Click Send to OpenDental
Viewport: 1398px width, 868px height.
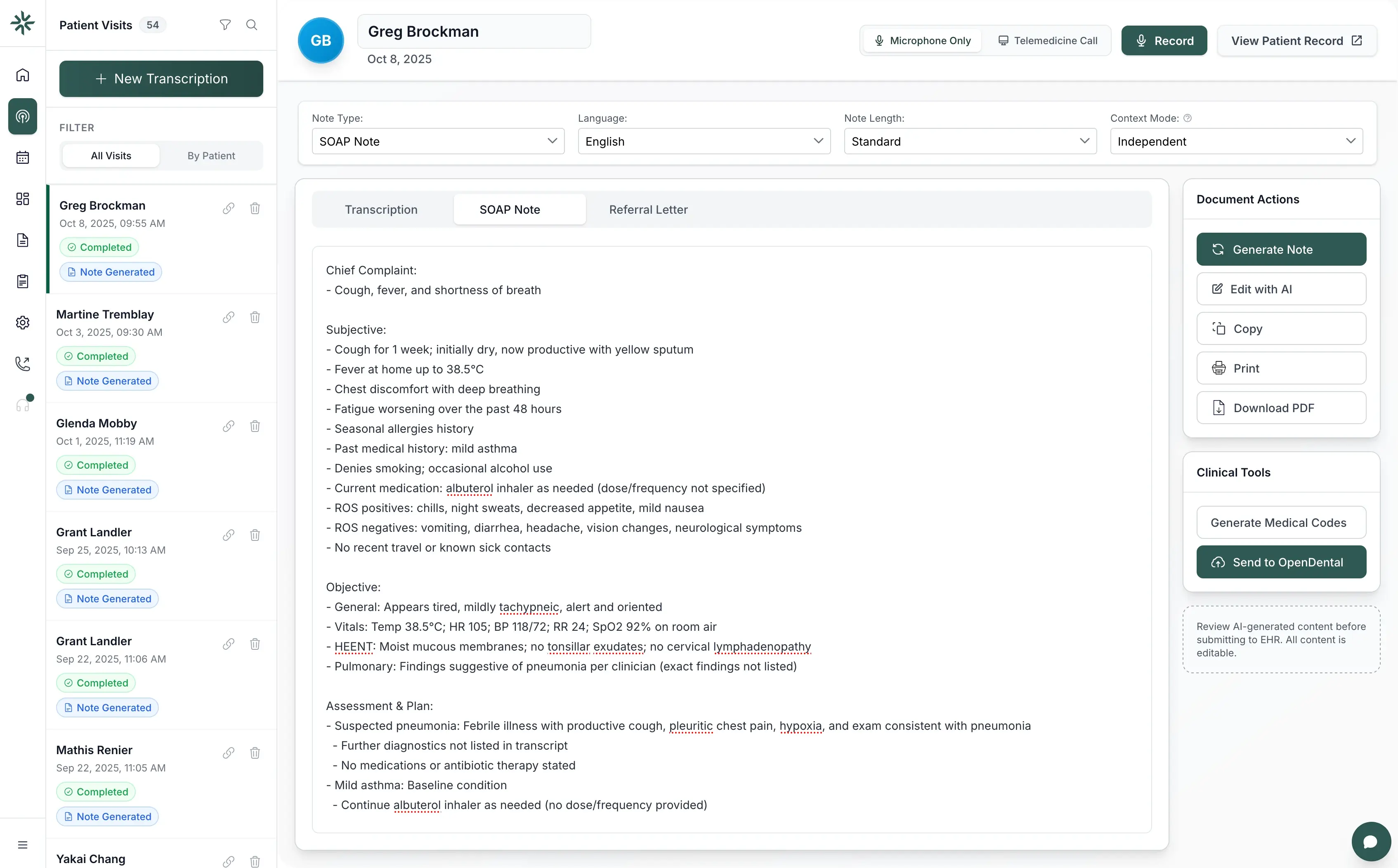[x=1281, y=561]
